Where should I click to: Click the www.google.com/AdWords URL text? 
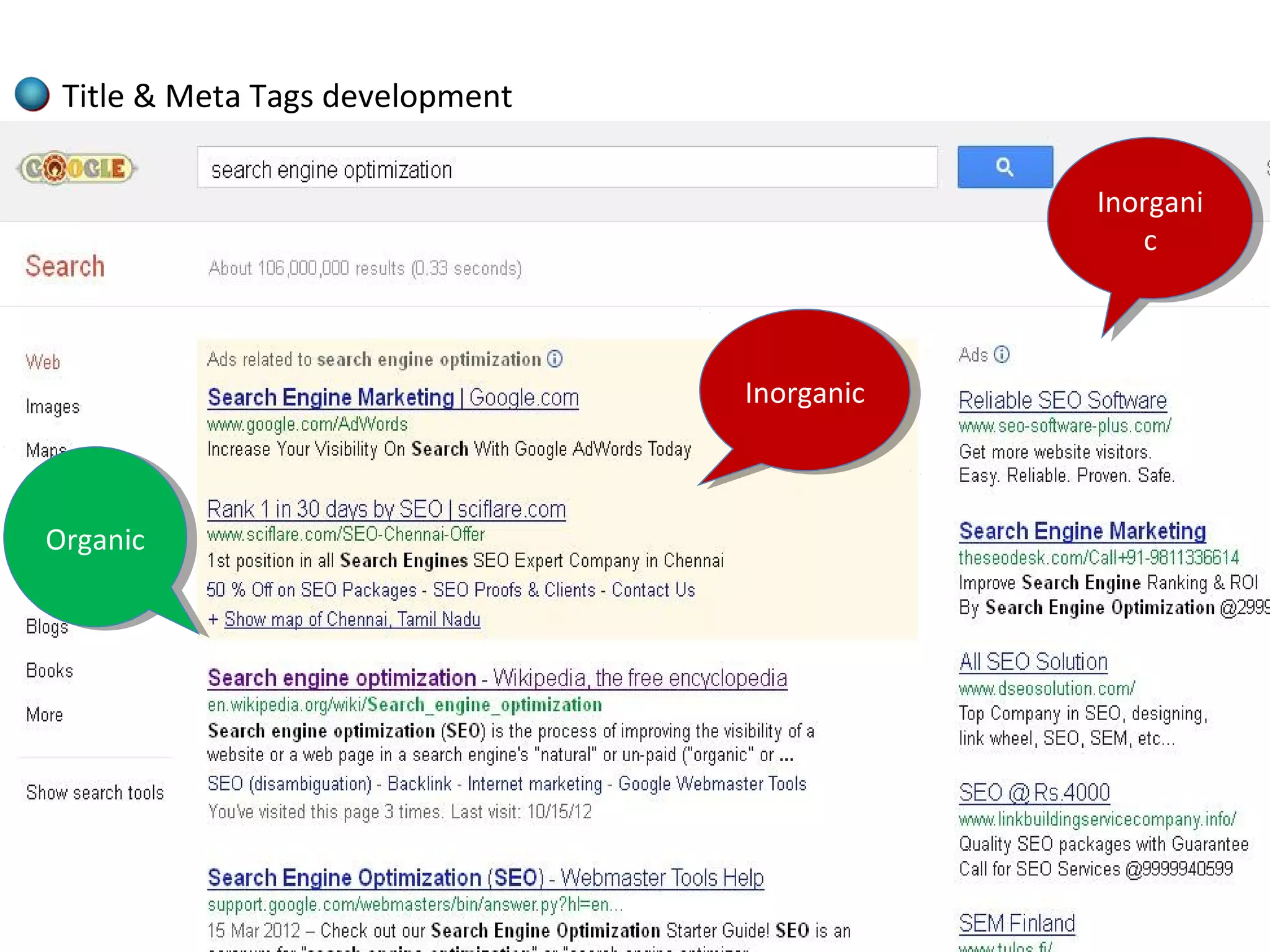pyautogui.click(x=308, y=425)
